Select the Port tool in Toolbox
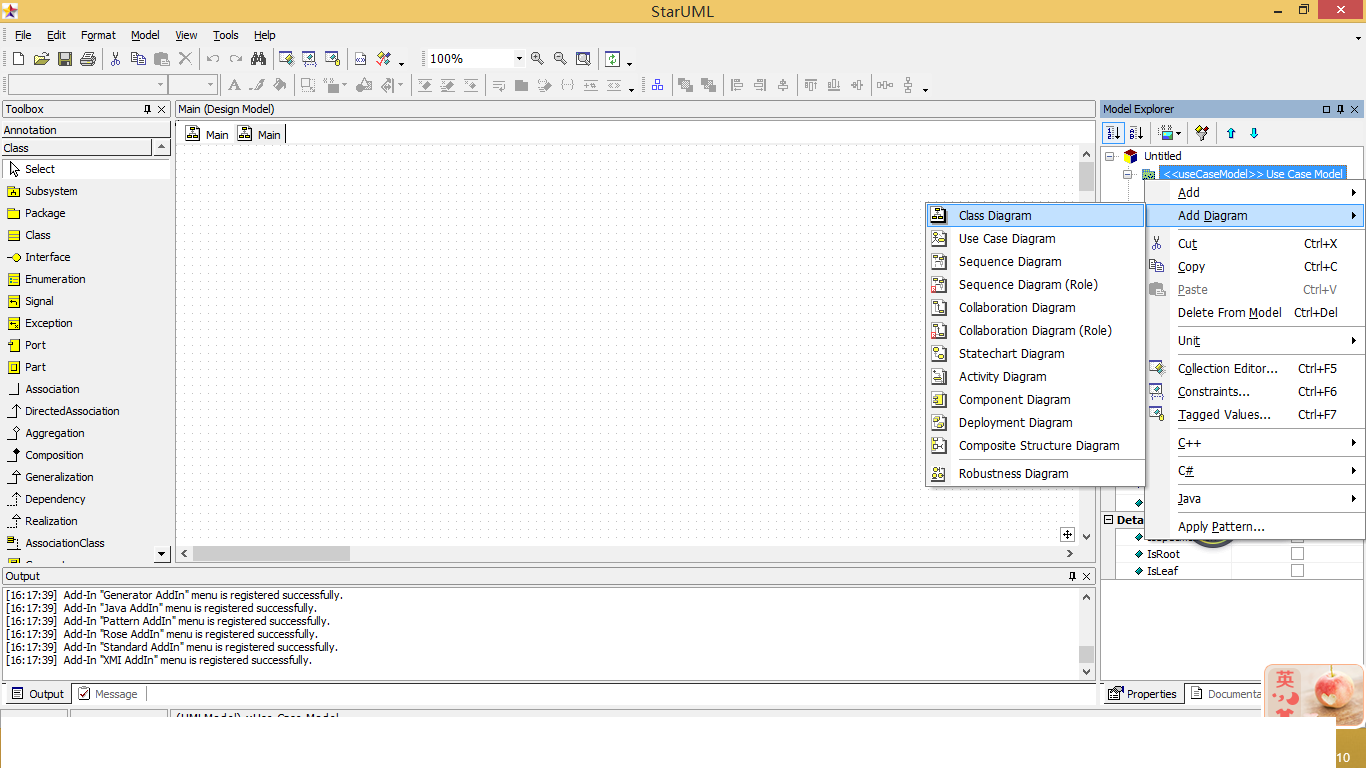 pyautogui.click(x=86, y=345)
